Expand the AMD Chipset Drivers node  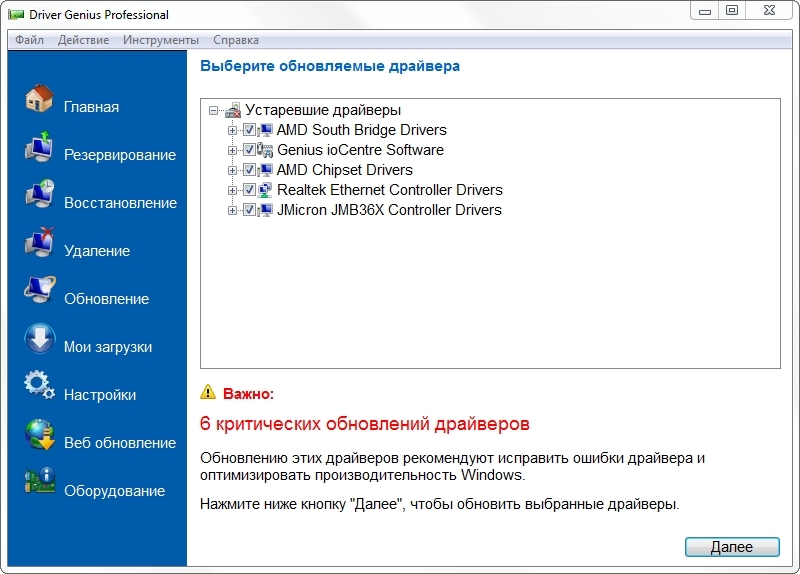233,170
